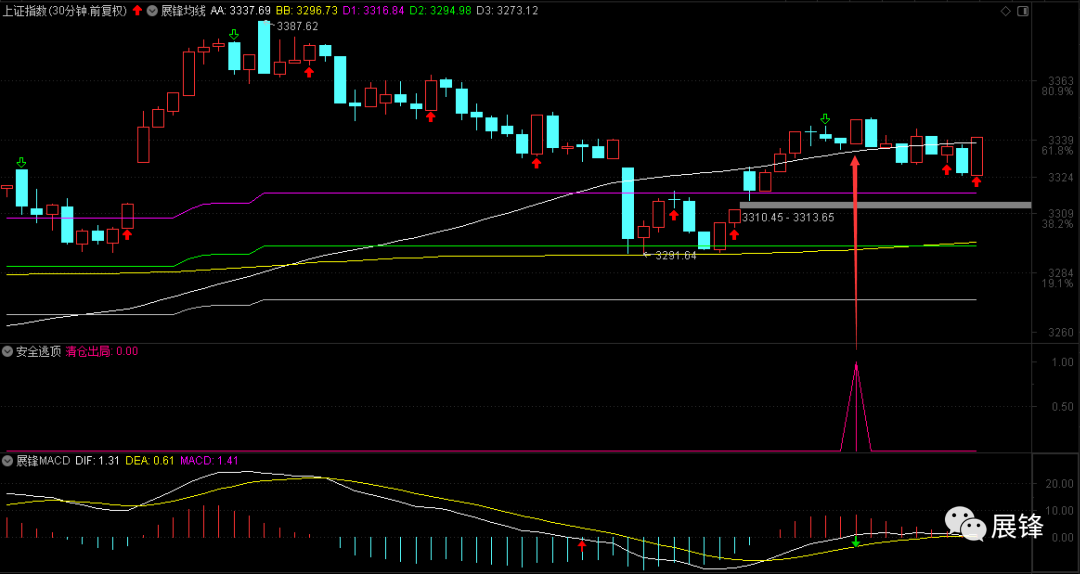1080x574 pixels.
Task: Click the 19.1% retracement label
Action: (1057, 283)
